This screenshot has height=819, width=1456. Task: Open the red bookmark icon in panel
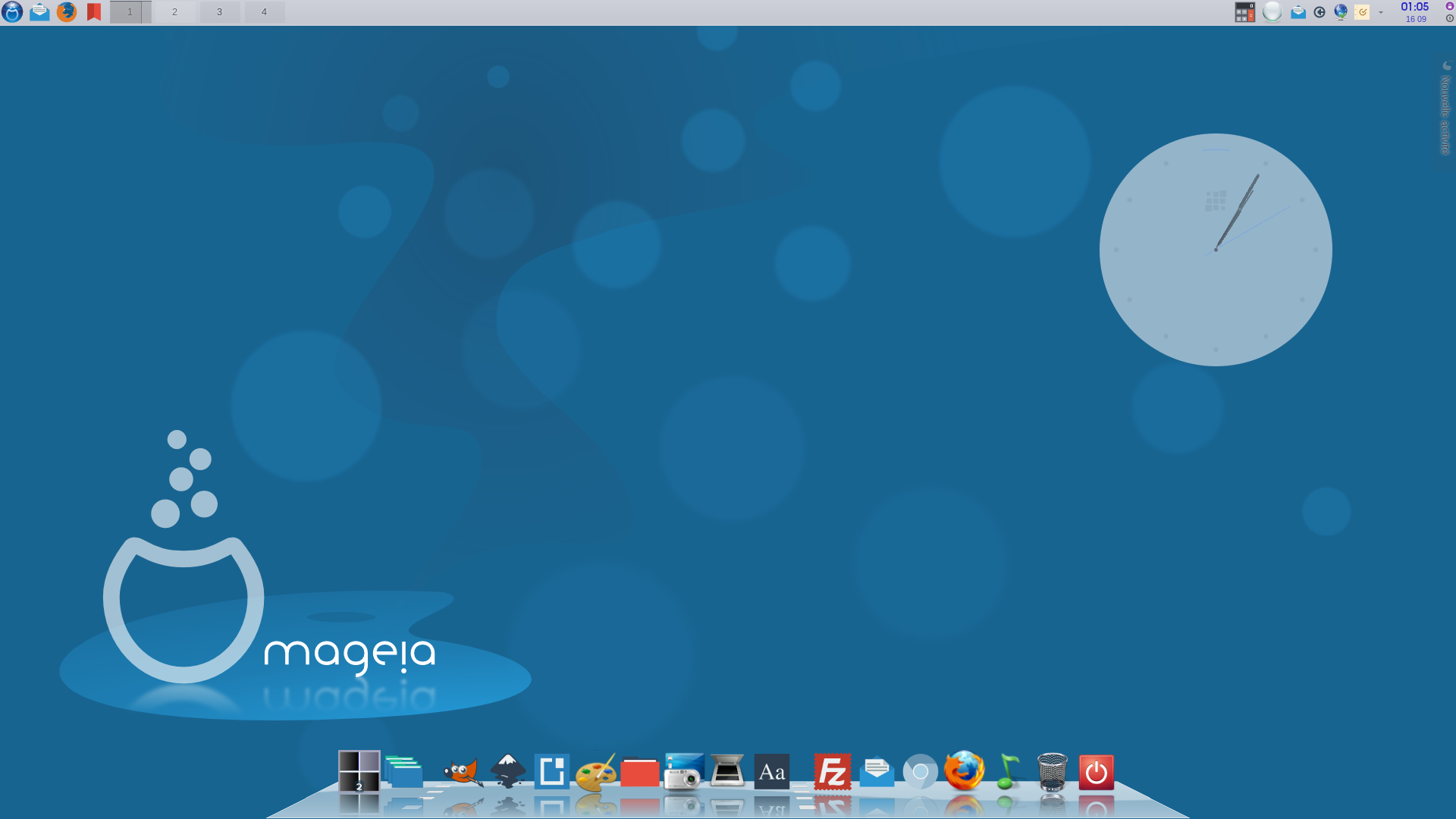tap(94, 12)
